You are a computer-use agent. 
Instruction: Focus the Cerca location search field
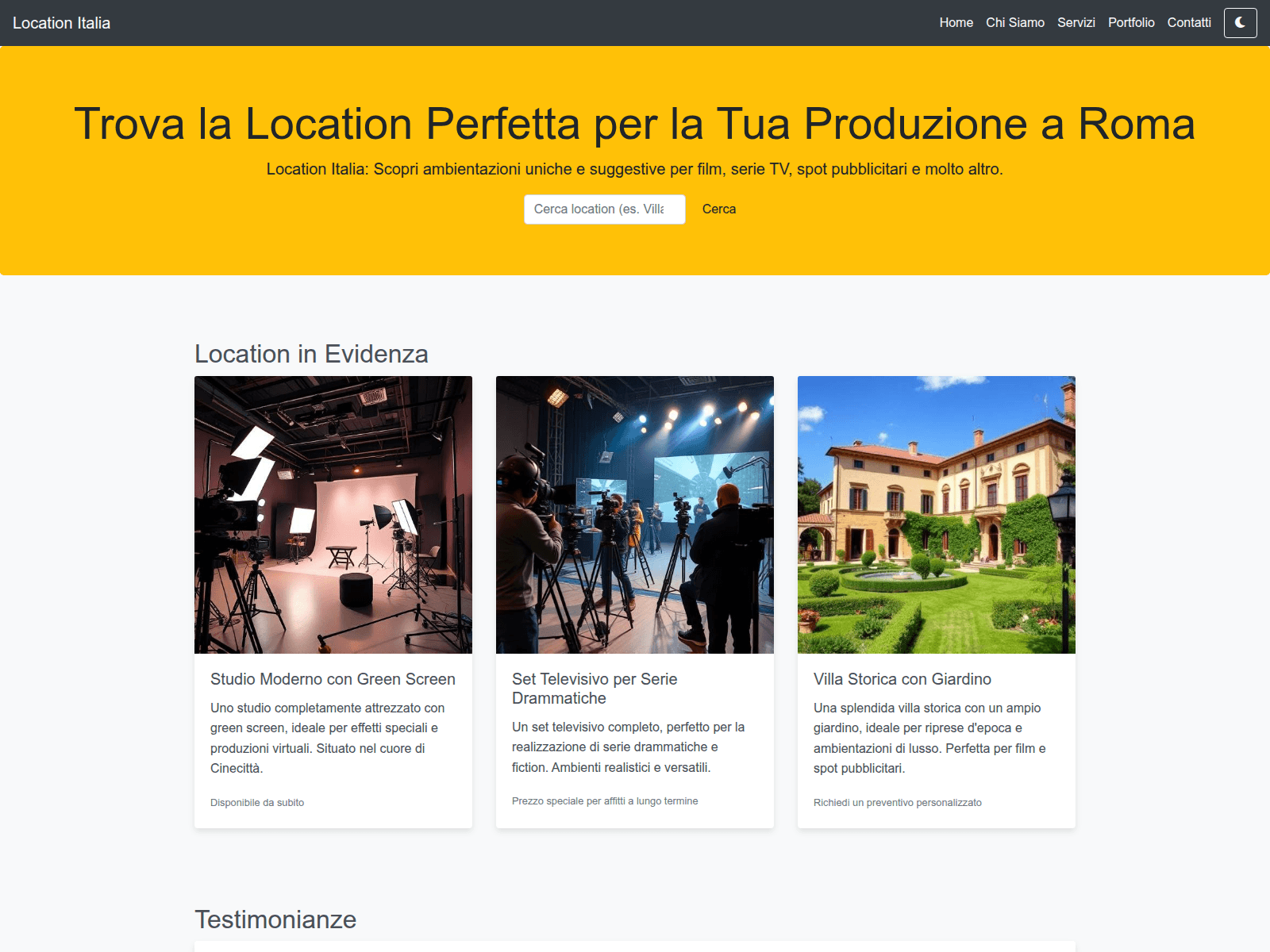pyautogui.click(x=604, y=209)
